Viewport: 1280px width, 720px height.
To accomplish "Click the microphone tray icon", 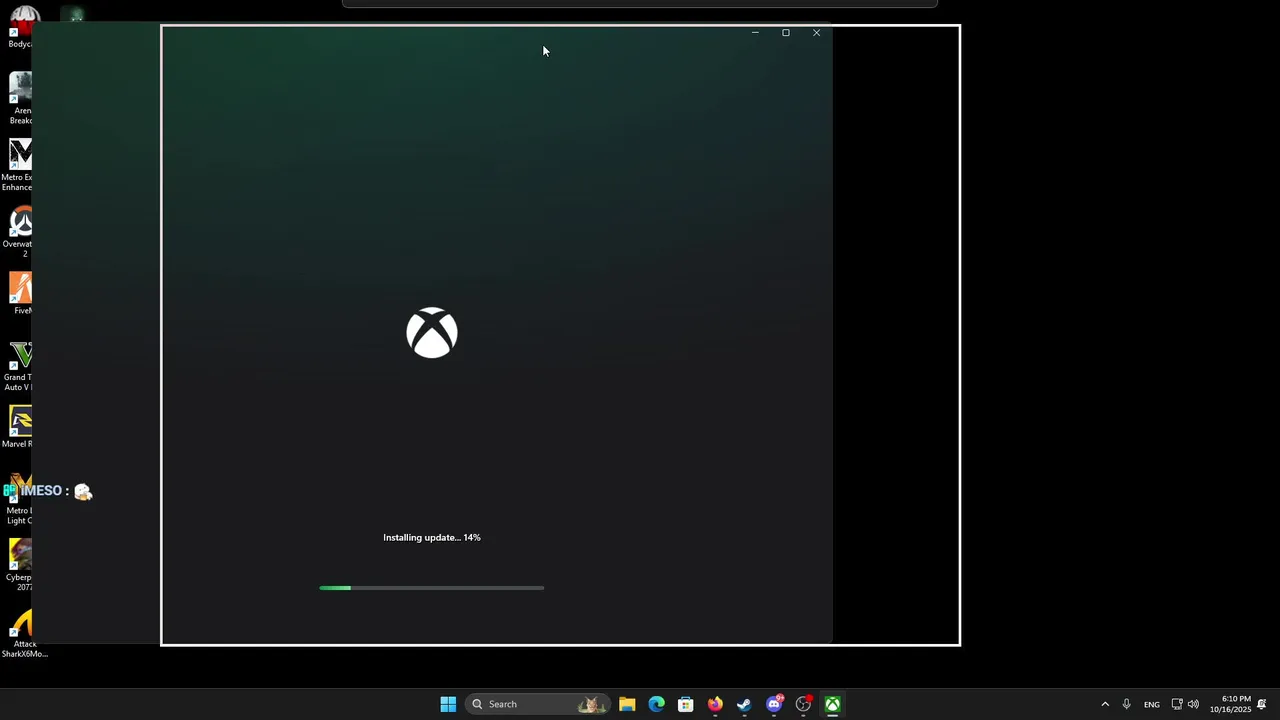I will (1126, 704).
